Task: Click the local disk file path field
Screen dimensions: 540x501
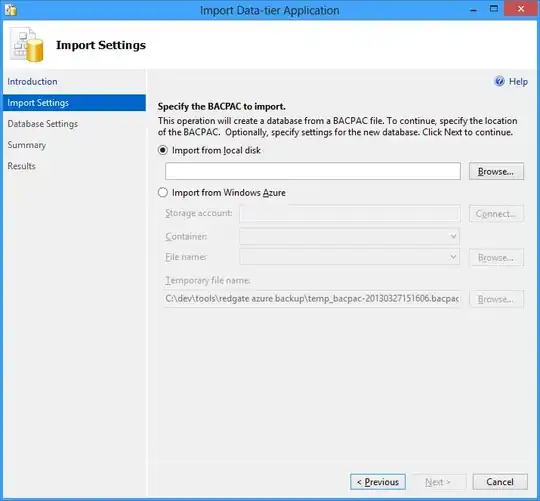Action: pos(313,171)
